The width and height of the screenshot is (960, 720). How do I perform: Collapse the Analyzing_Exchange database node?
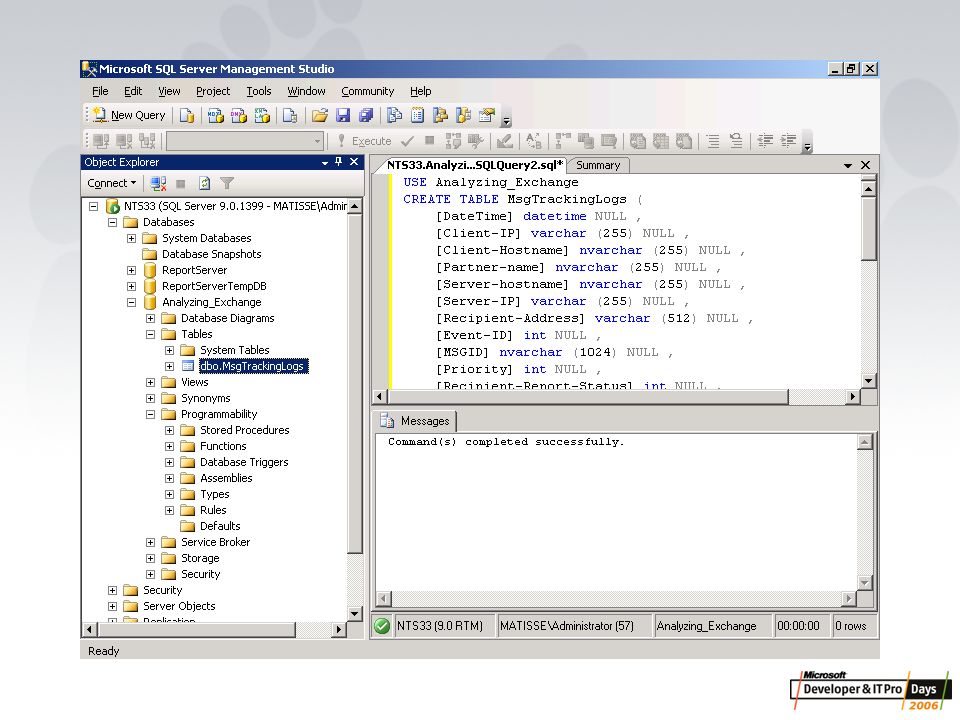tap(132, 302)
